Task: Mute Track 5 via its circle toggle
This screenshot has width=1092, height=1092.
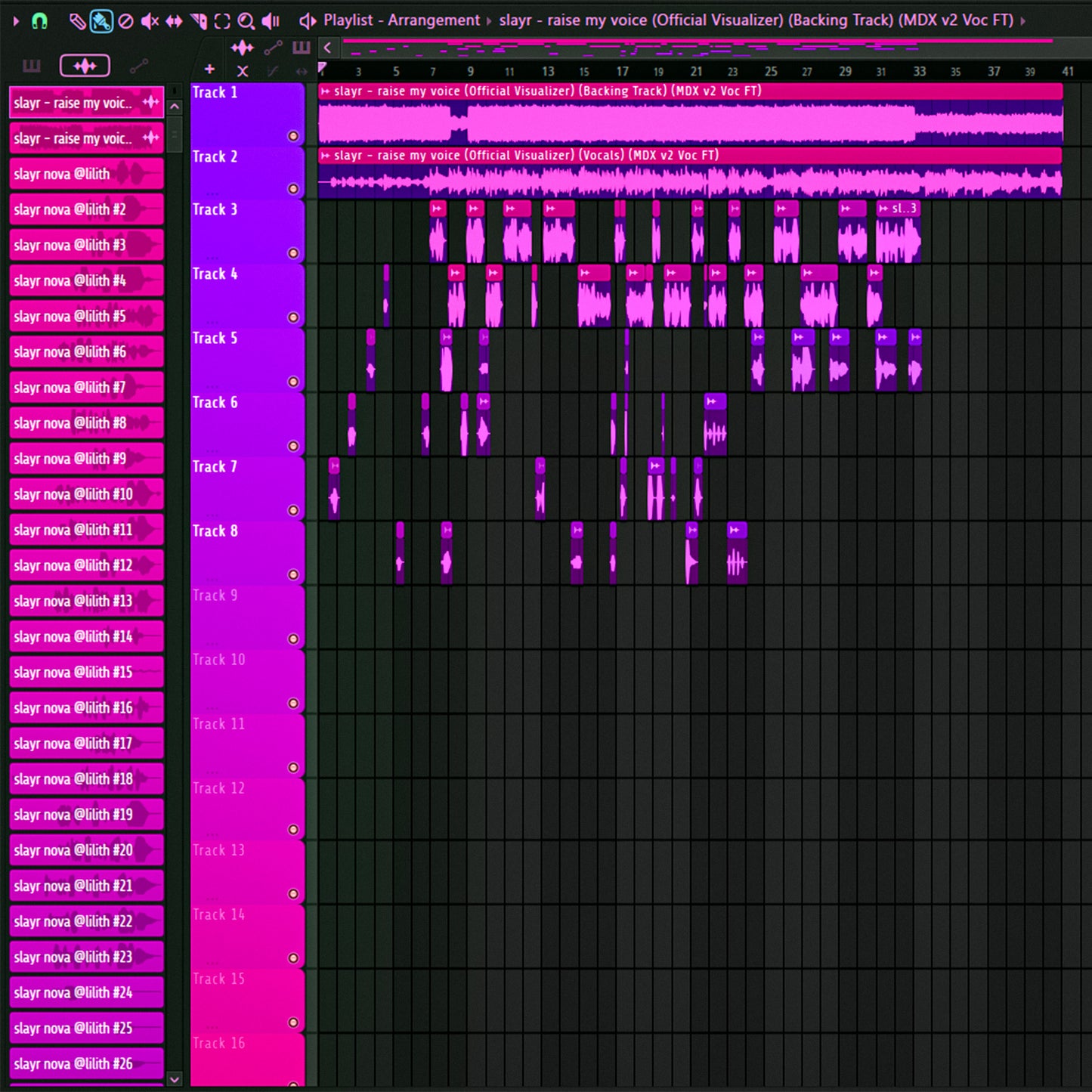Action: pyautogui.click(x=293, y=382)
